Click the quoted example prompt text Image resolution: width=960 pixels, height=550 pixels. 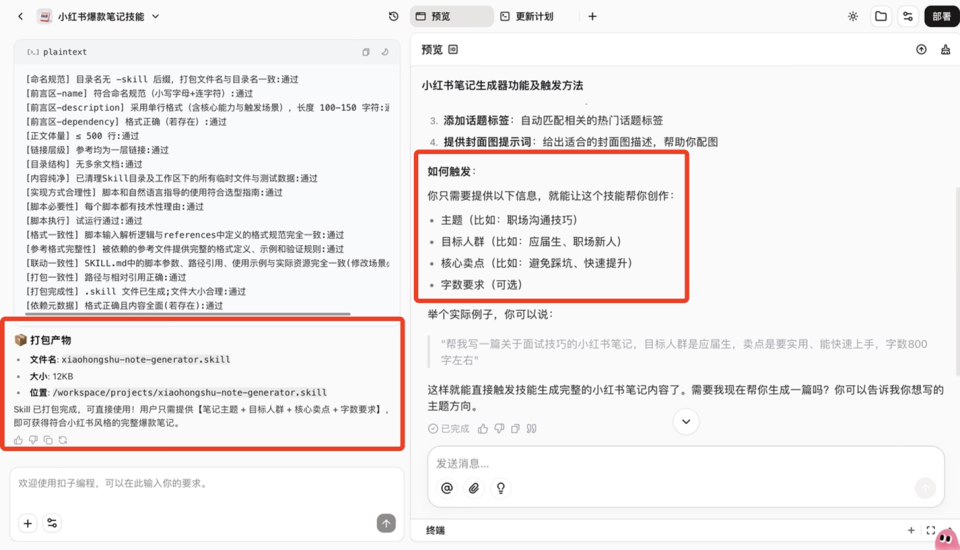tap(684, 352)
